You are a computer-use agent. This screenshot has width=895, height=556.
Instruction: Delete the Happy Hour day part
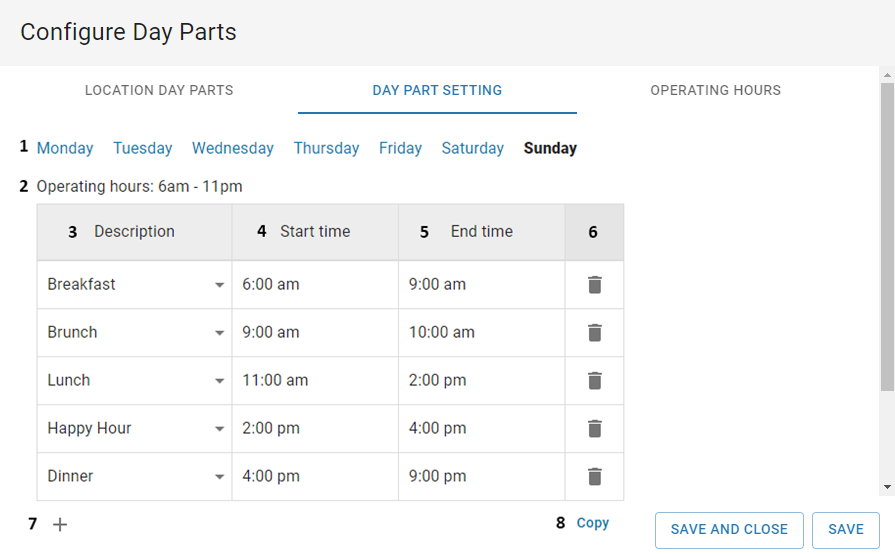coord(594,429)
